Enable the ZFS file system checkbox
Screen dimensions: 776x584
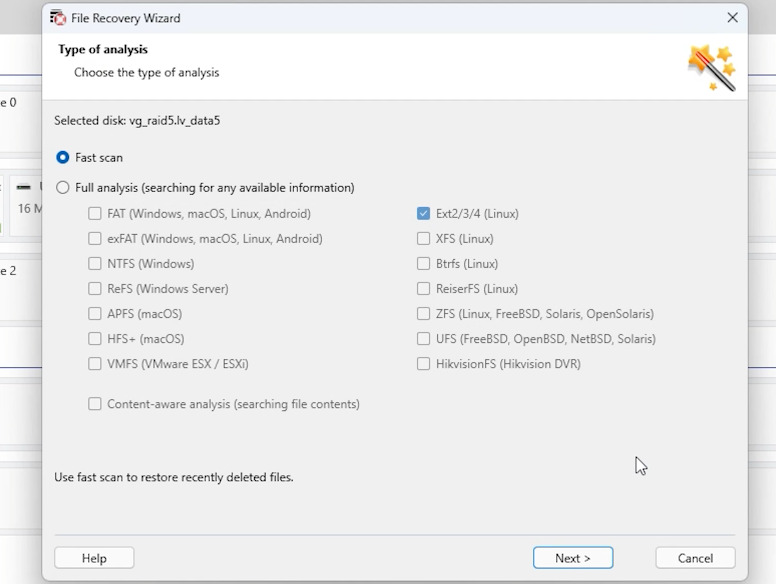tap(423, 314)
